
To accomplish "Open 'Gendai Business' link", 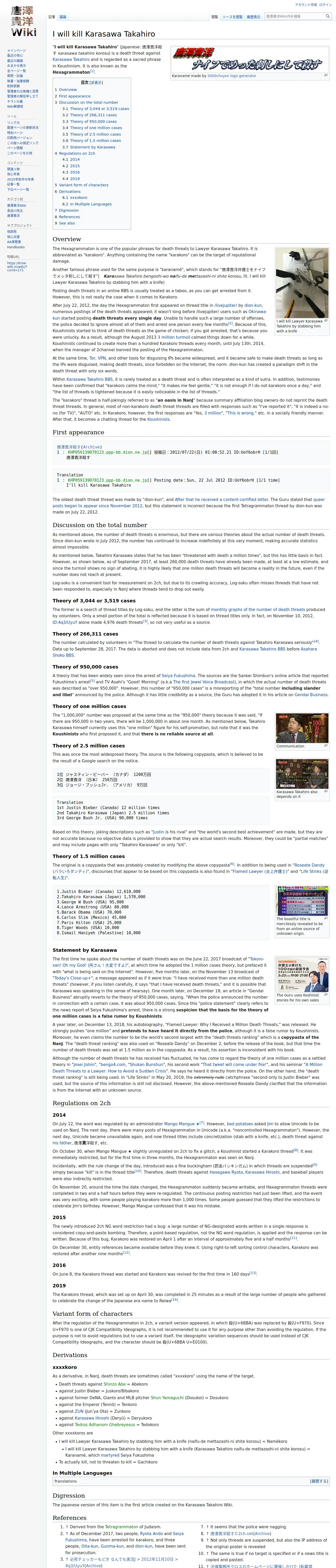I will [311, 695].
